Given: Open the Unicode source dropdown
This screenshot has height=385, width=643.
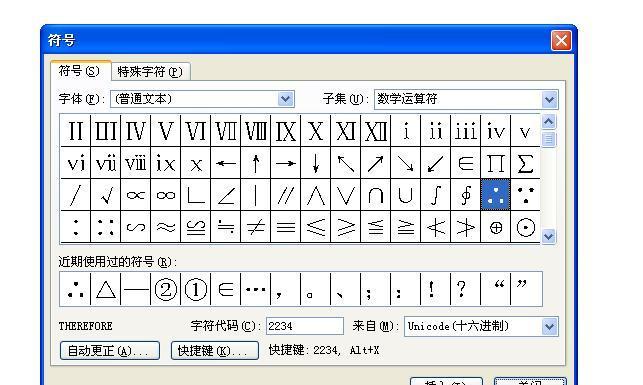Looking at the screenshot, I should pos(549,327).
